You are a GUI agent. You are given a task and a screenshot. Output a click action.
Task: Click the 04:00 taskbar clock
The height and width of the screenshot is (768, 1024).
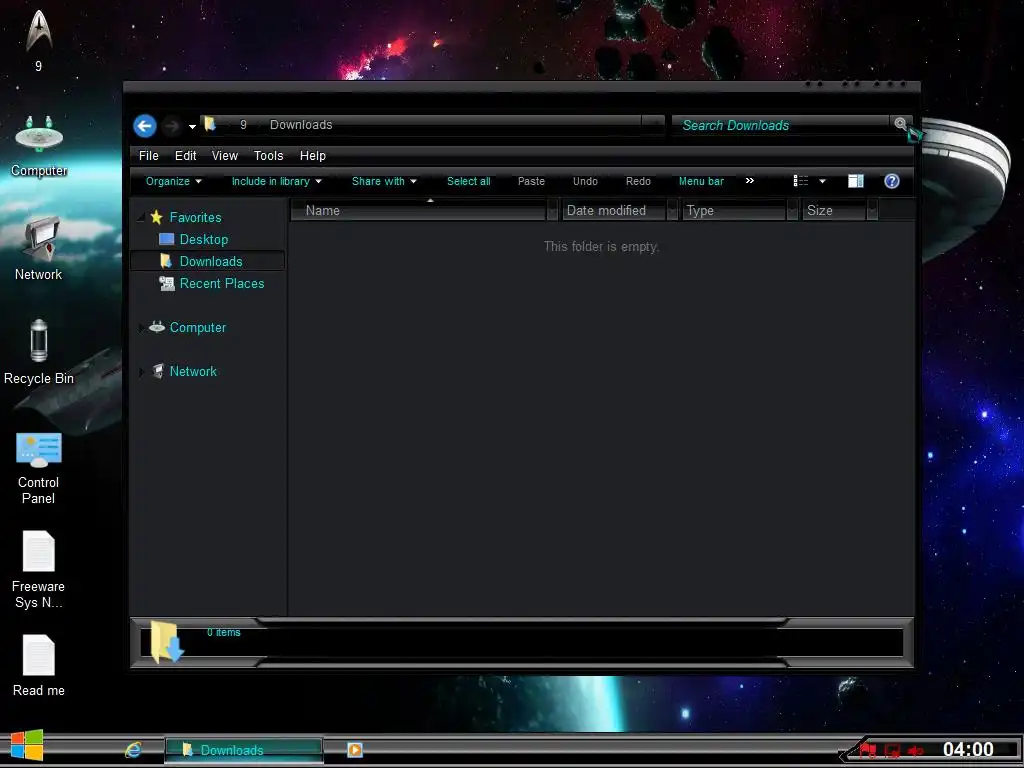(968, 749)
